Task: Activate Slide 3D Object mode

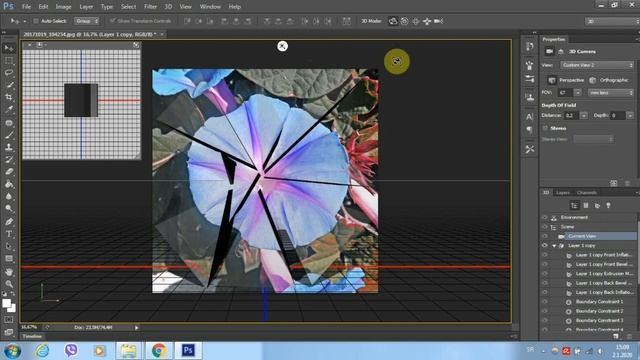Action: [x=427, y=21]
